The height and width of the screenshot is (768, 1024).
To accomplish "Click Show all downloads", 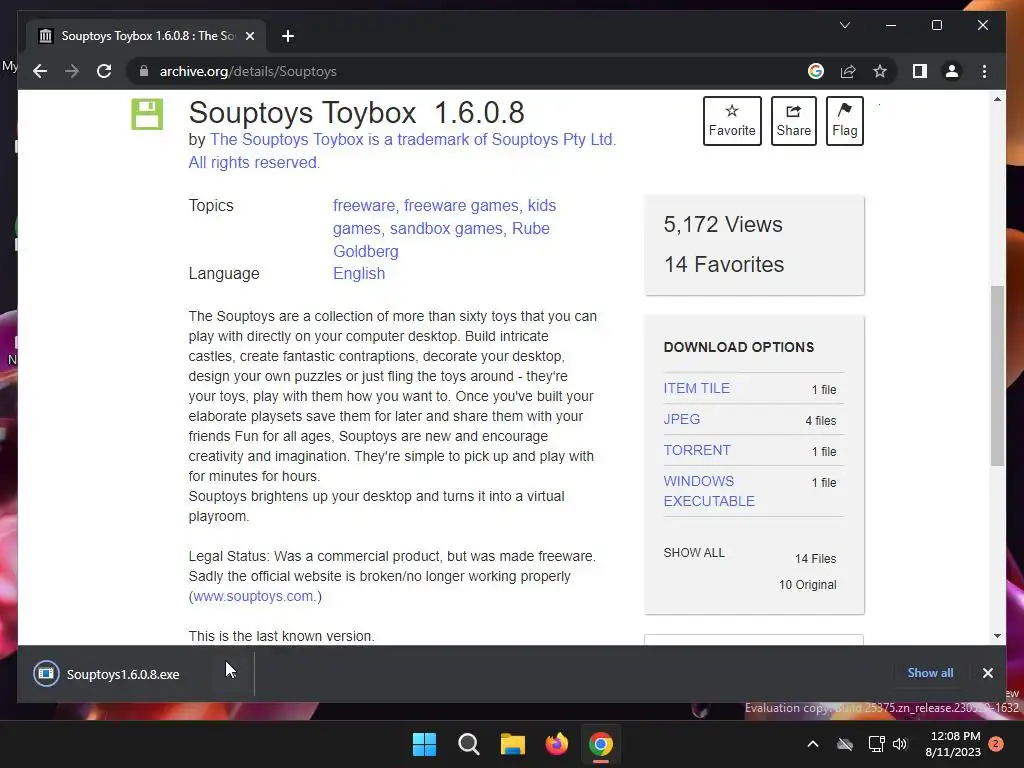I will pos(930,673).
